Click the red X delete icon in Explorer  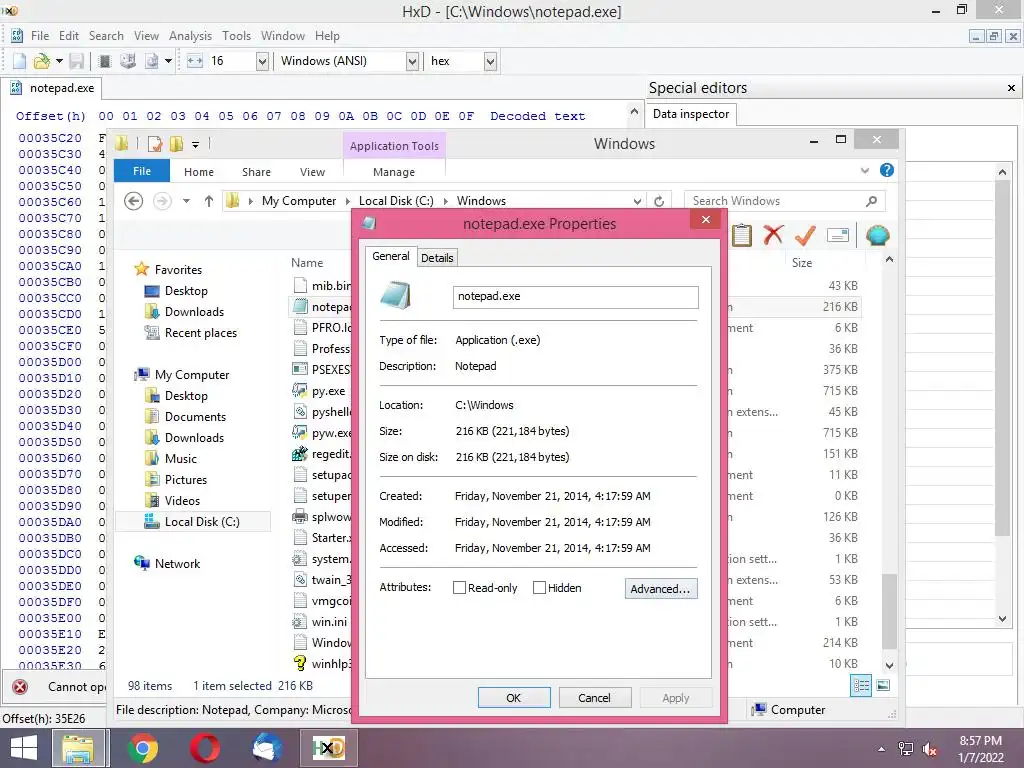pos(773,235)
